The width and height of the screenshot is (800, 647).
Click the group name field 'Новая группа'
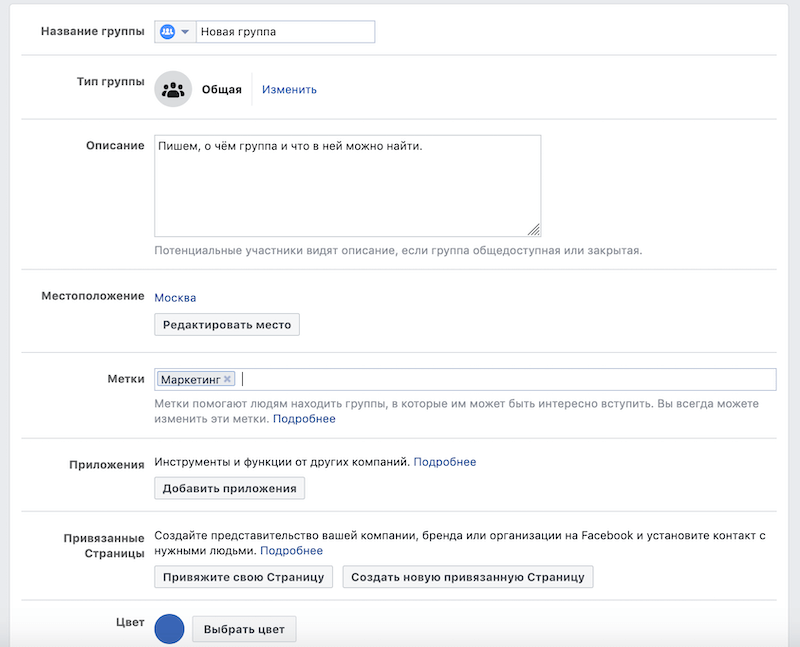point(285,32)
